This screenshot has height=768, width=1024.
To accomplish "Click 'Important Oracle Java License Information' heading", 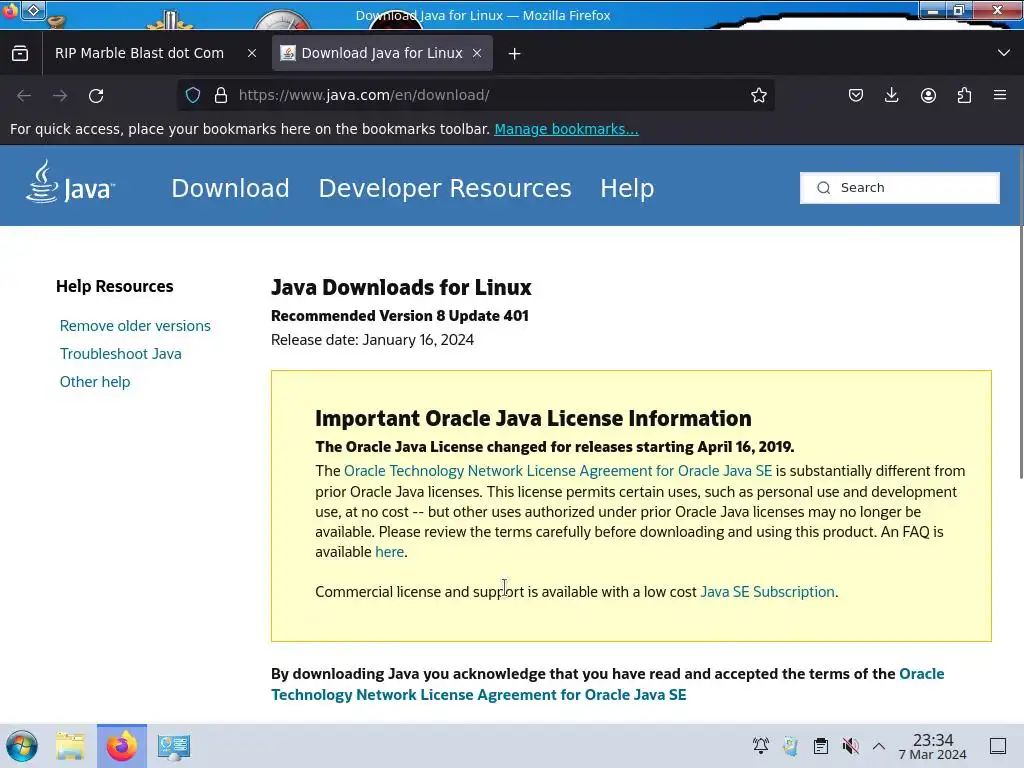I will [533, 419].
